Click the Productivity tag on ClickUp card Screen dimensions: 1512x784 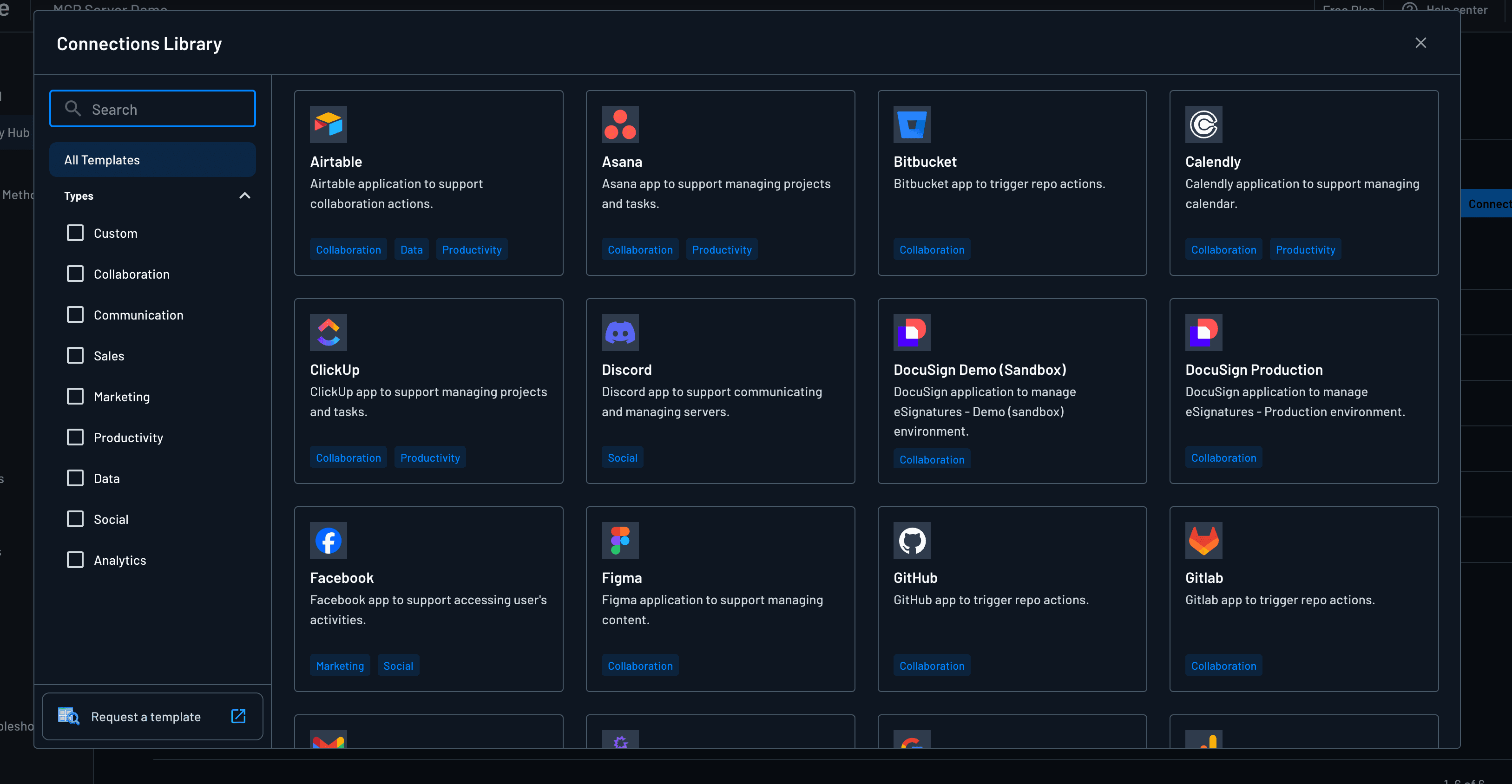pos(430,458)
